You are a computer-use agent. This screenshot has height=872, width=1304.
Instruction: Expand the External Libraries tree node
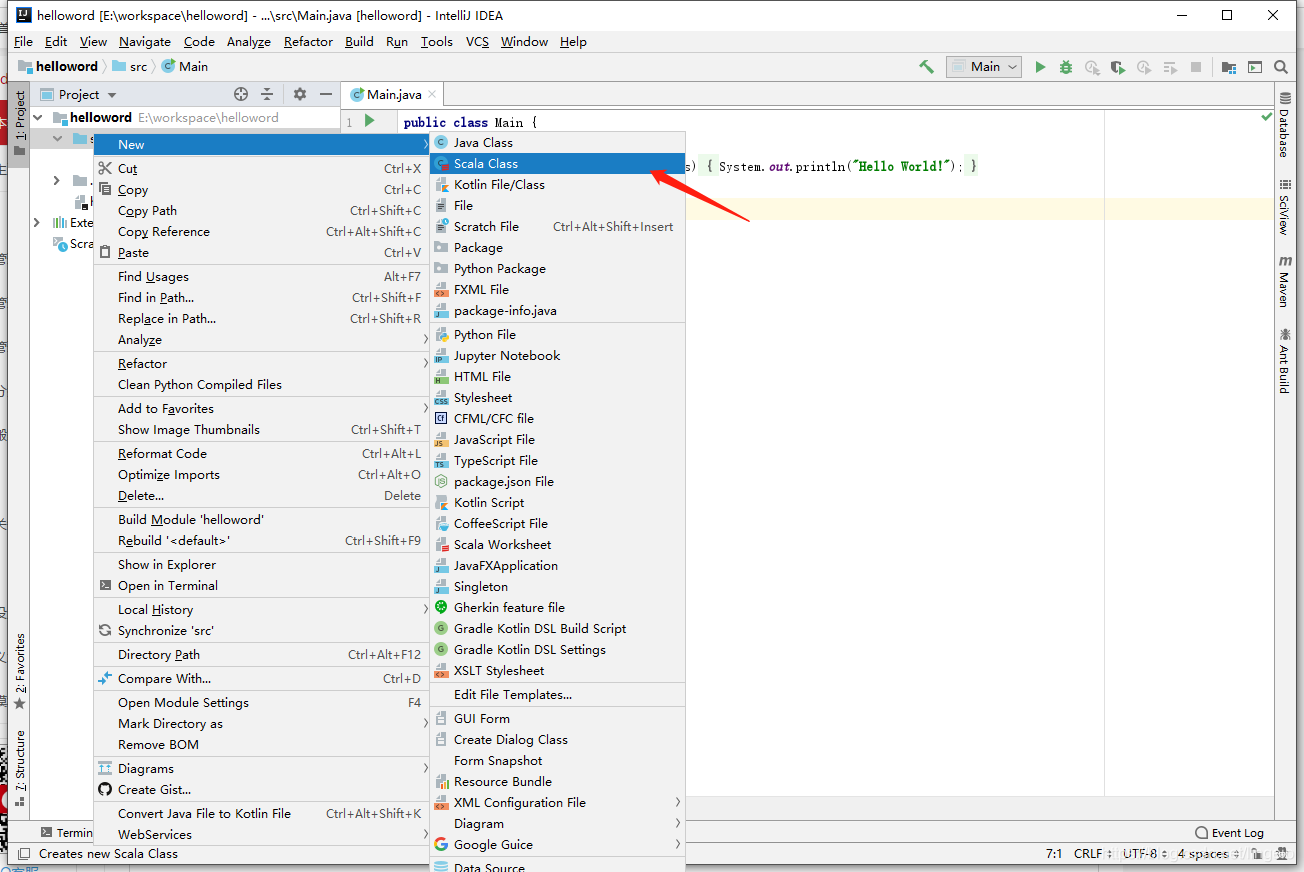tap(38, 223)
